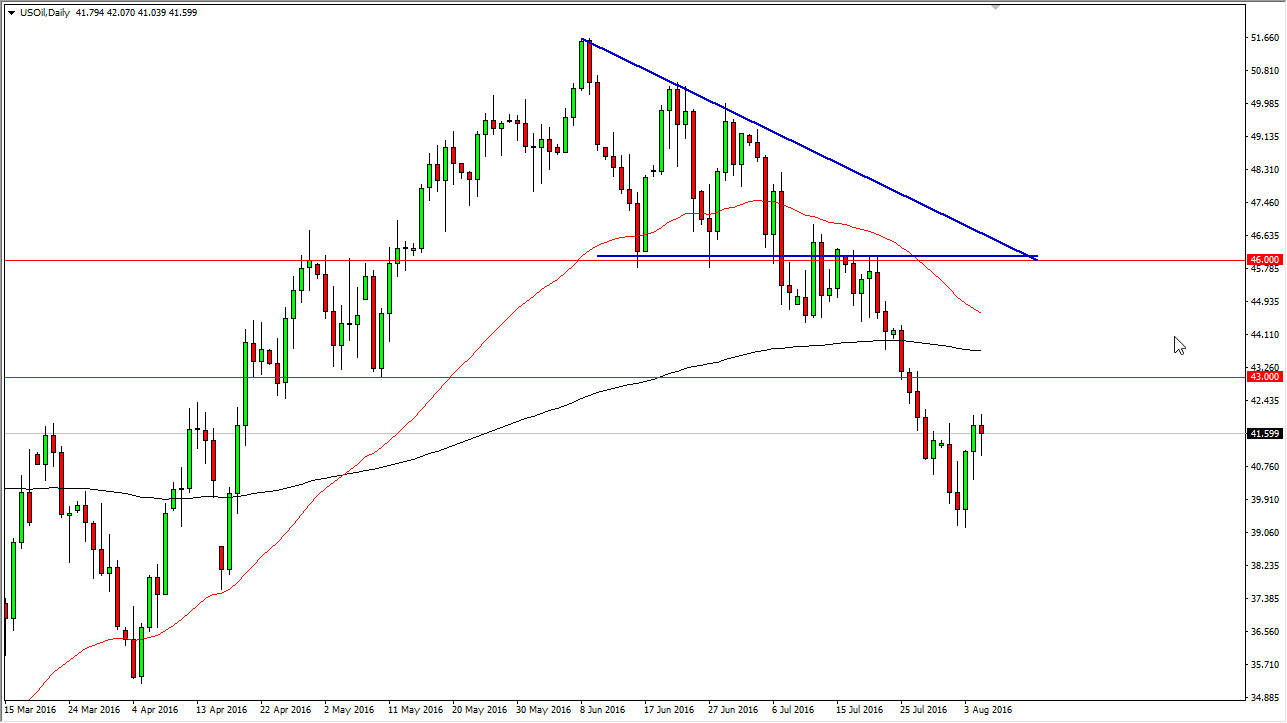Click the "6 Jul 2016" date label
This screenshot has width=1287, height=723.
[x=794, y=709]
